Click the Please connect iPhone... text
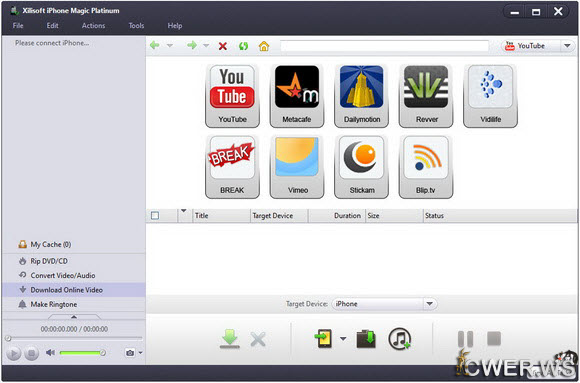 (52, 43)
